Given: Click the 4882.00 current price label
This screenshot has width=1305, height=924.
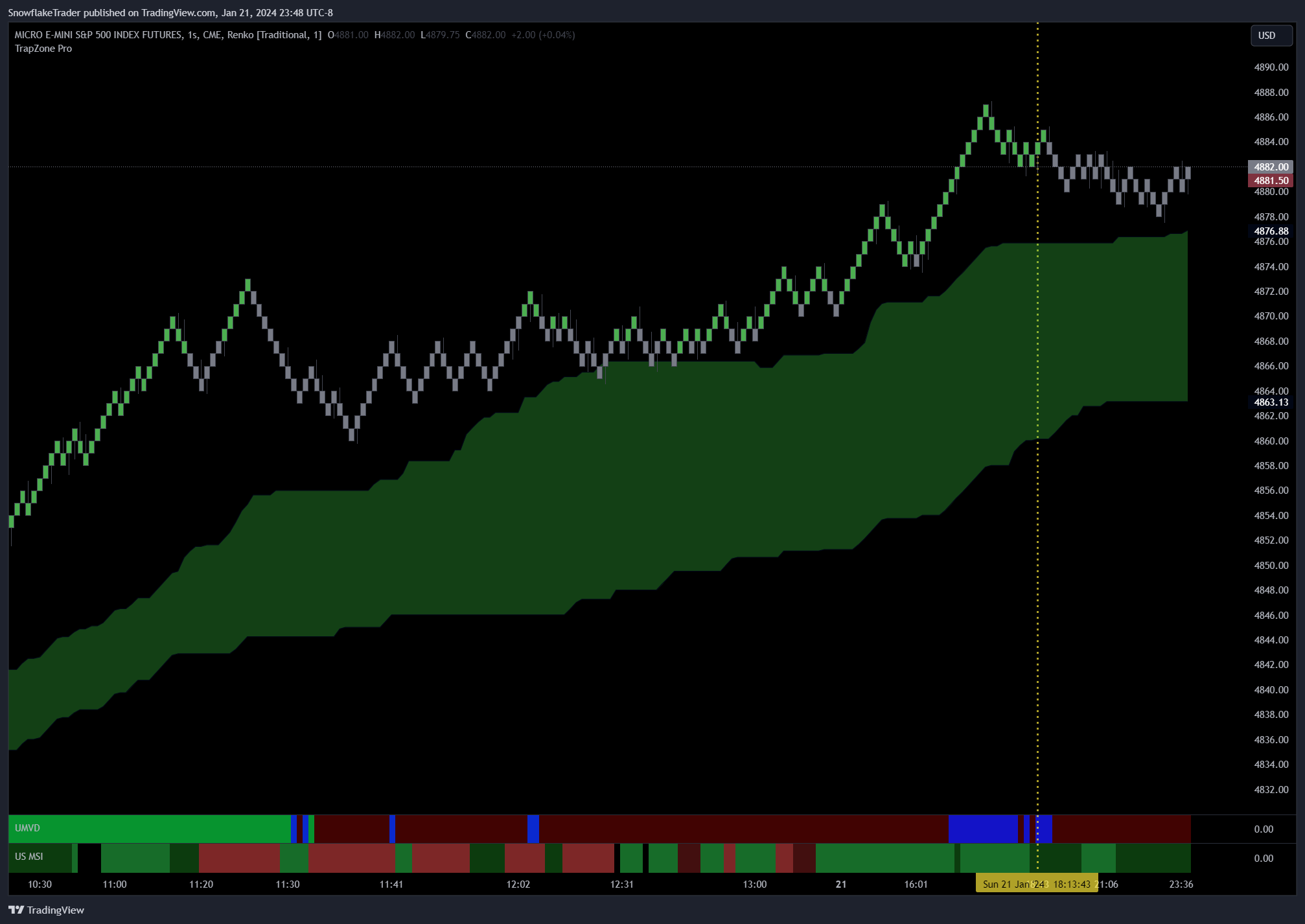Looking at the screenshot, I should [1271, 167].
